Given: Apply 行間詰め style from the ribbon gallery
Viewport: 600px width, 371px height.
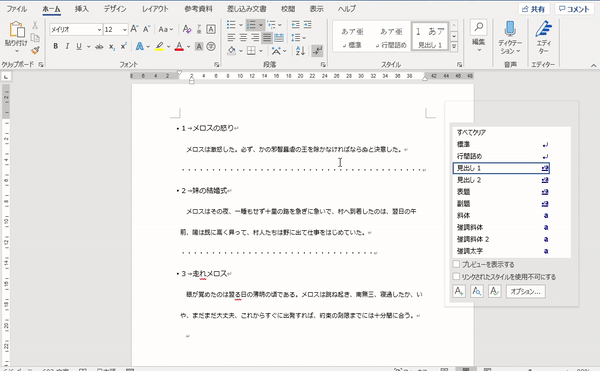Looking at the screenshot, I should coord(391,37).
